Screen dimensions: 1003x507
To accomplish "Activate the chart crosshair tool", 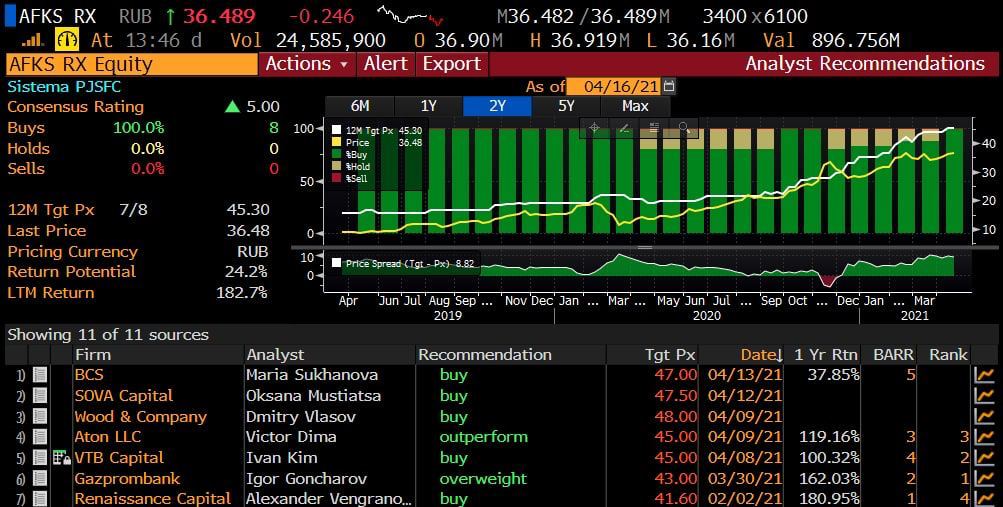I will pyautogui.click(x=594, y=128).
